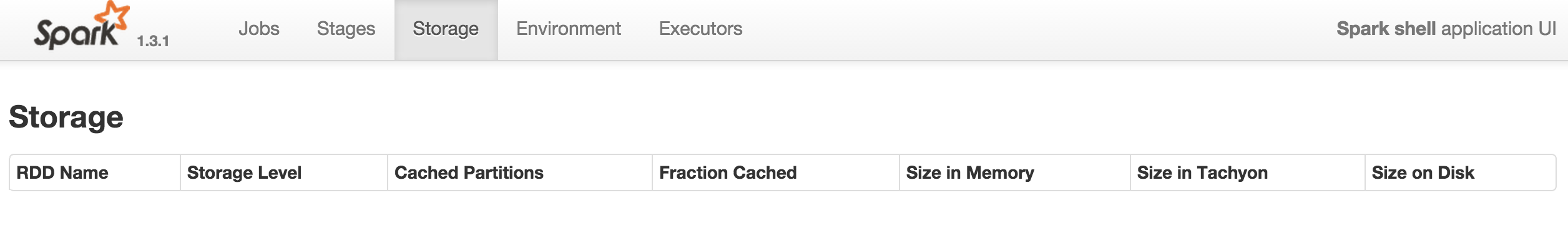Open the Jobs tab
1568x235 pixels.
[x=259, y=29]
